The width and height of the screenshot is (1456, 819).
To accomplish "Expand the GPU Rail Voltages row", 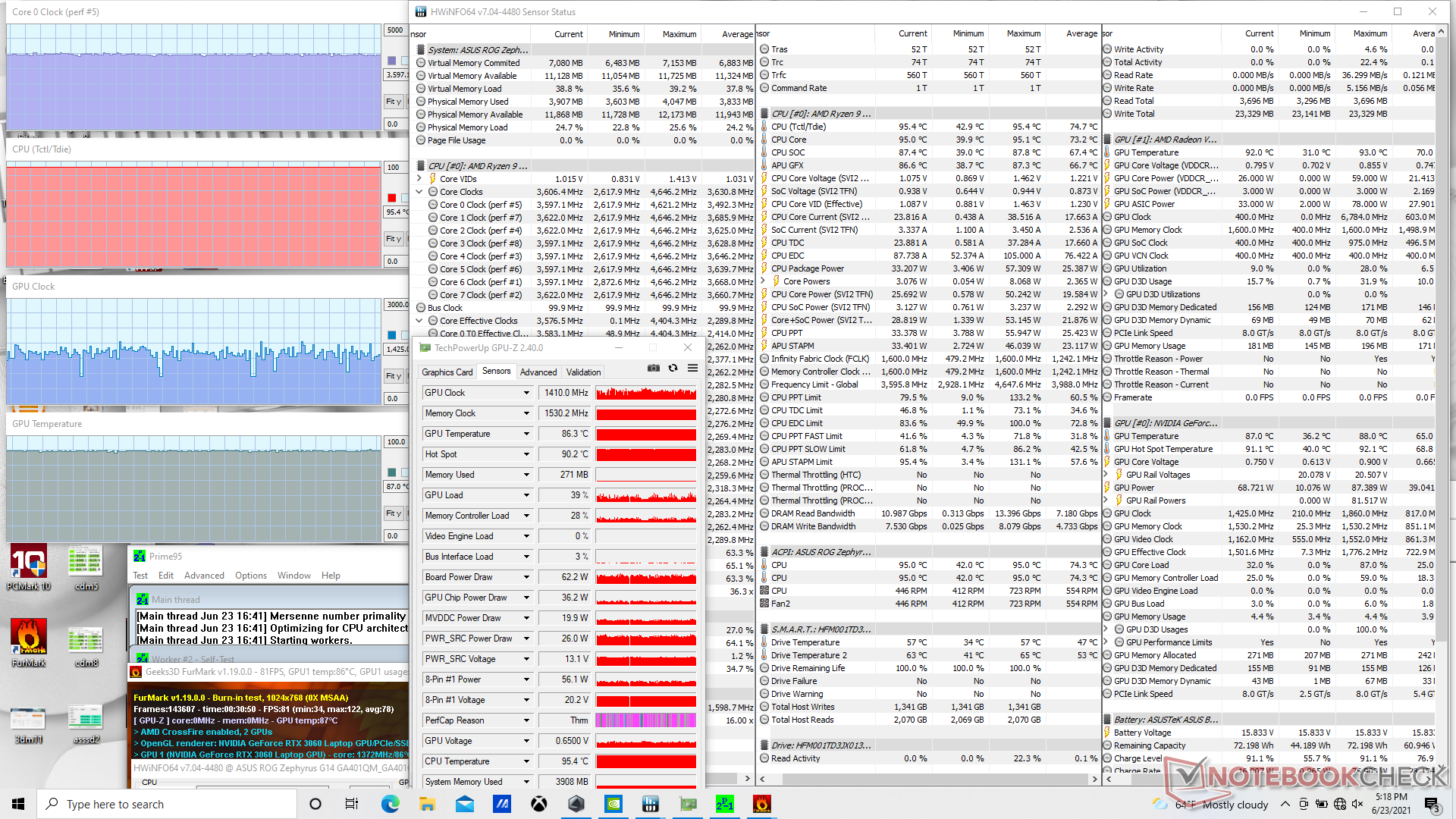I will (x=1106, y=475).
